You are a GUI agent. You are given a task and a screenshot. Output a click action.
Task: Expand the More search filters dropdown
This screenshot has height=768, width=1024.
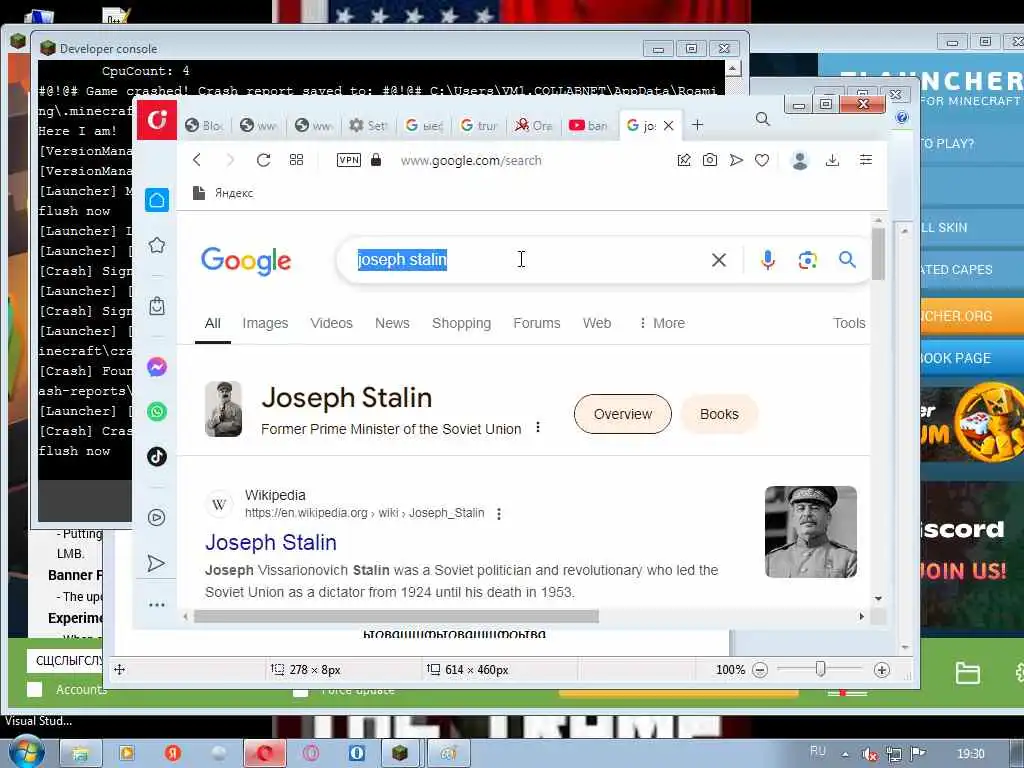coord(662,323)
